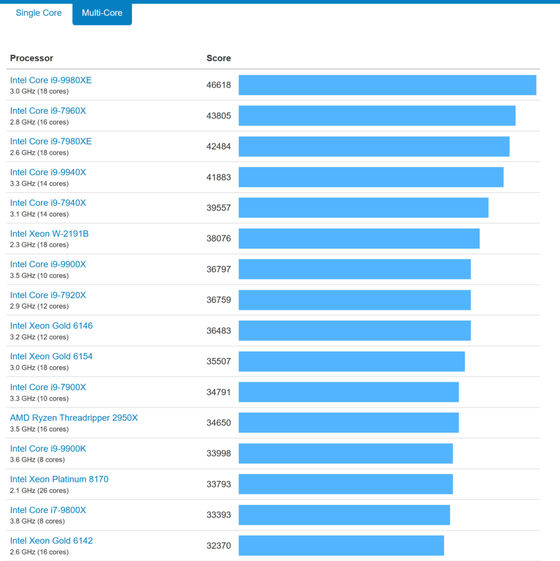Click the '2.8 GHz (16 cores)' spec text
Screen dimensions: 560x561
(39, 122)
